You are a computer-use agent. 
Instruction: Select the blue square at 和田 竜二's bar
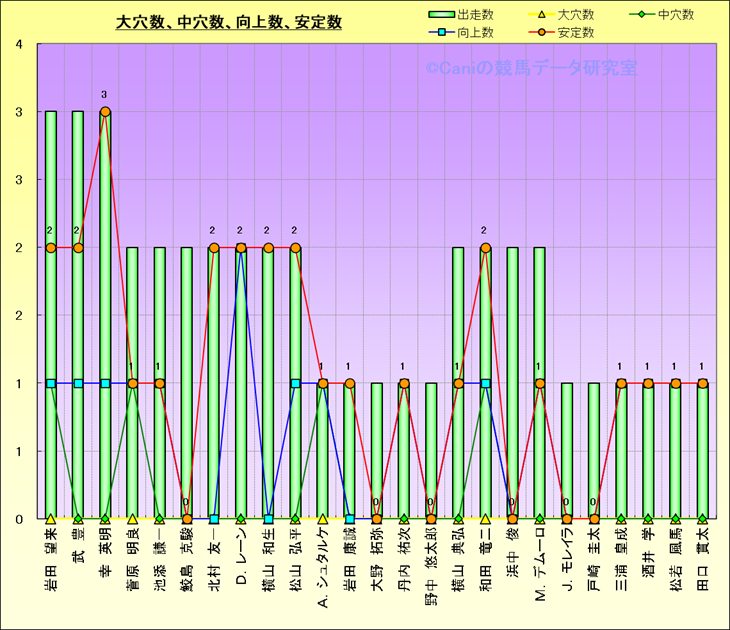click(485, 383)
